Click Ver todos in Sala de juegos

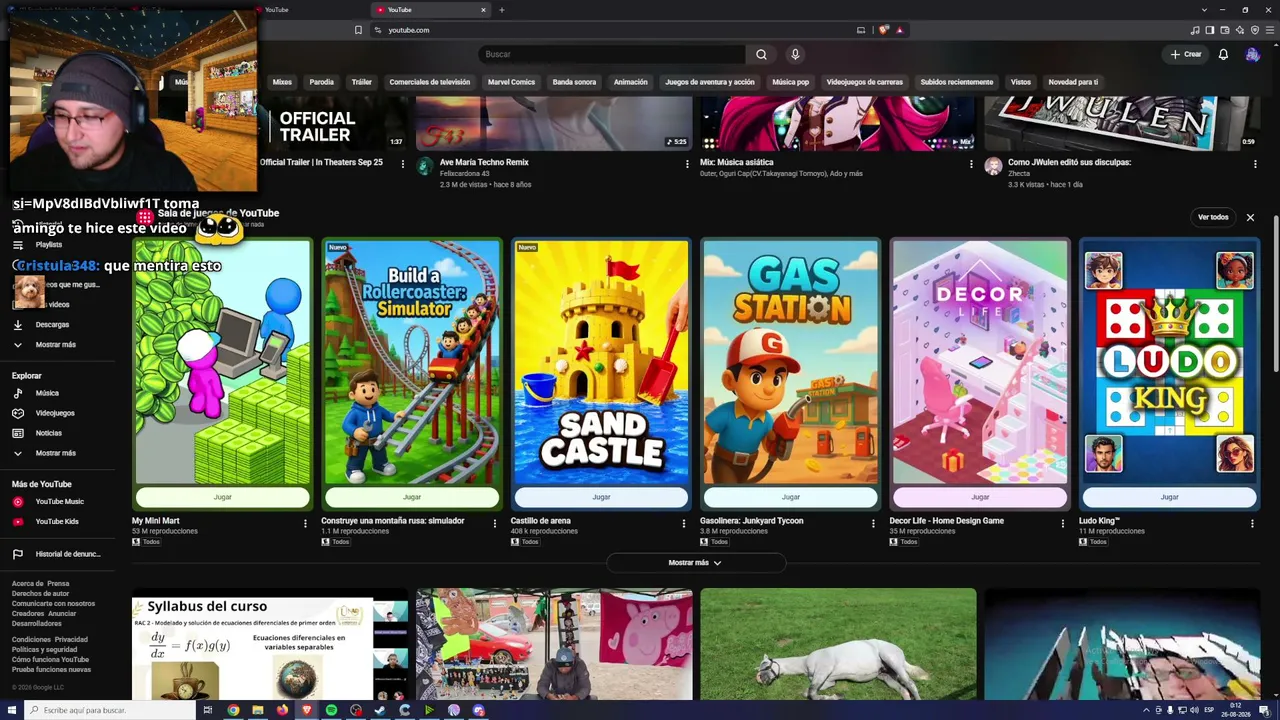[x=1213, y=217]
